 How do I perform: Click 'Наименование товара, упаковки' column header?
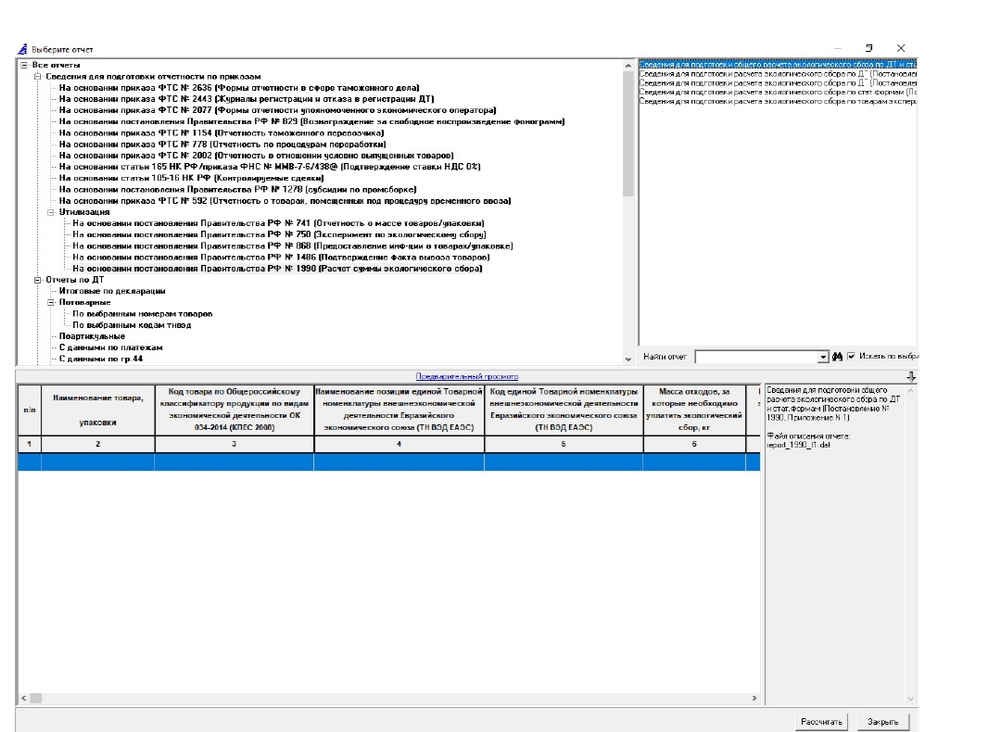[x=98, y=410]
